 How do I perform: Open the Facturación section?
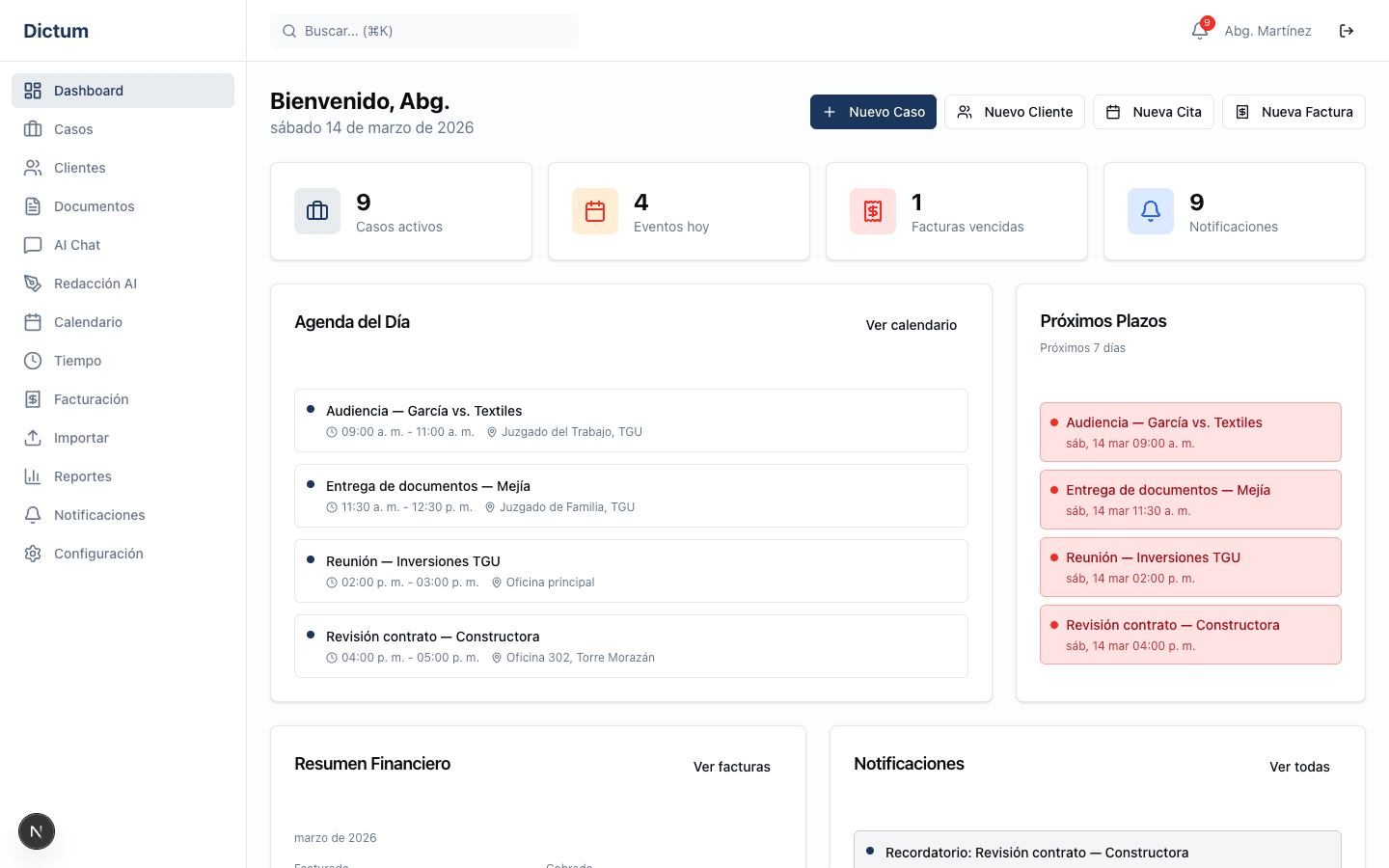point(92,398)
